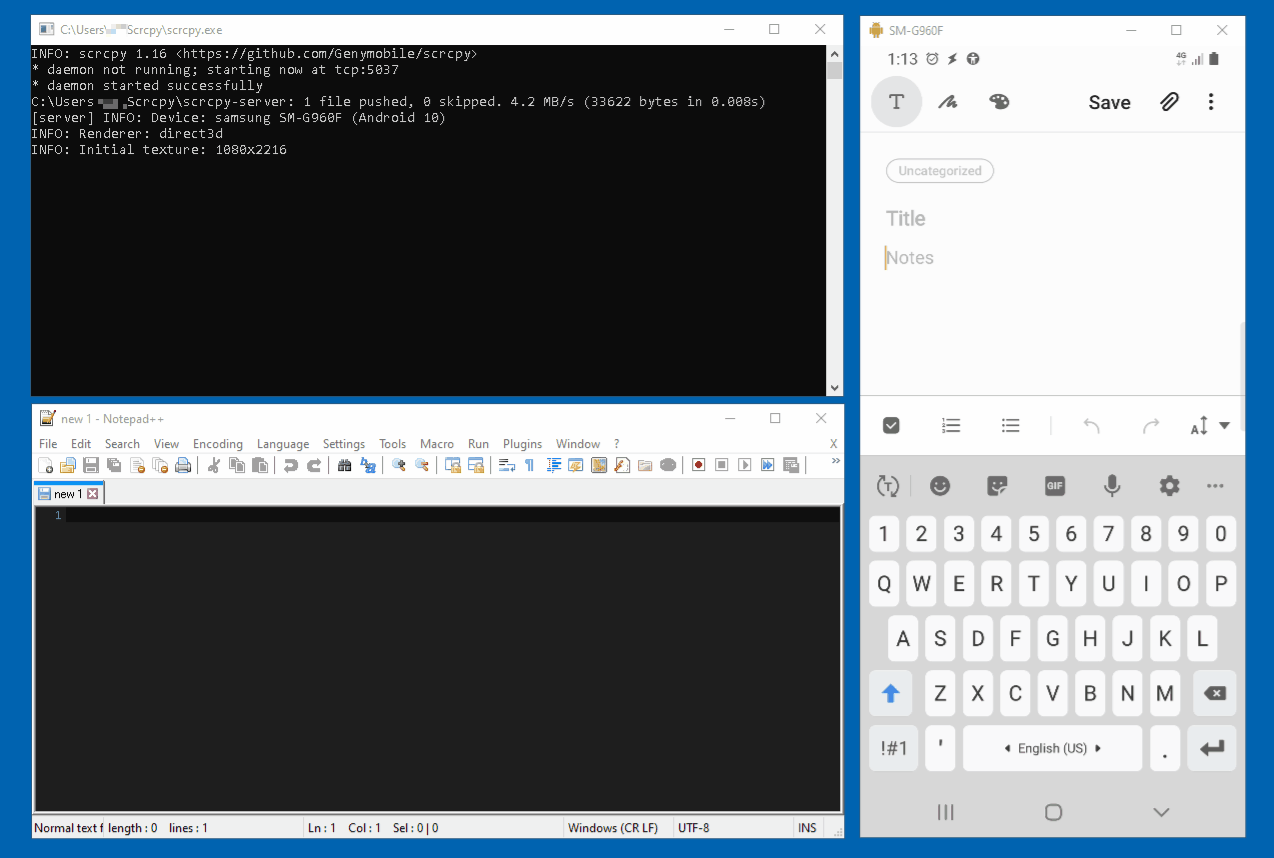The width and height of the screenshot is (1274, 858).
Task: Tap the Save button in the note
Action: point(1109,102)
